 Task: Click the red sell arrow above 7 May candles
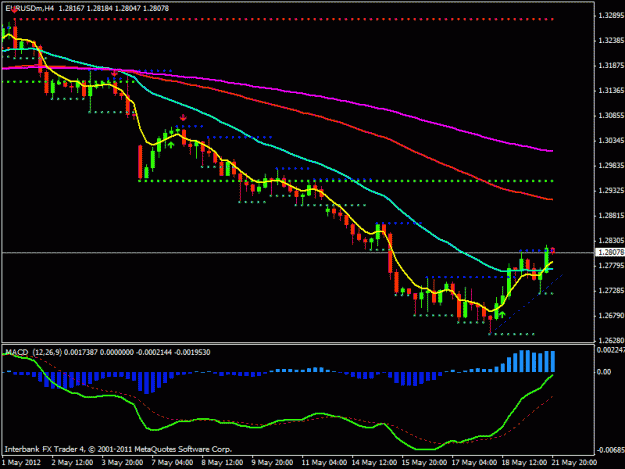click(x=183, y=118)
